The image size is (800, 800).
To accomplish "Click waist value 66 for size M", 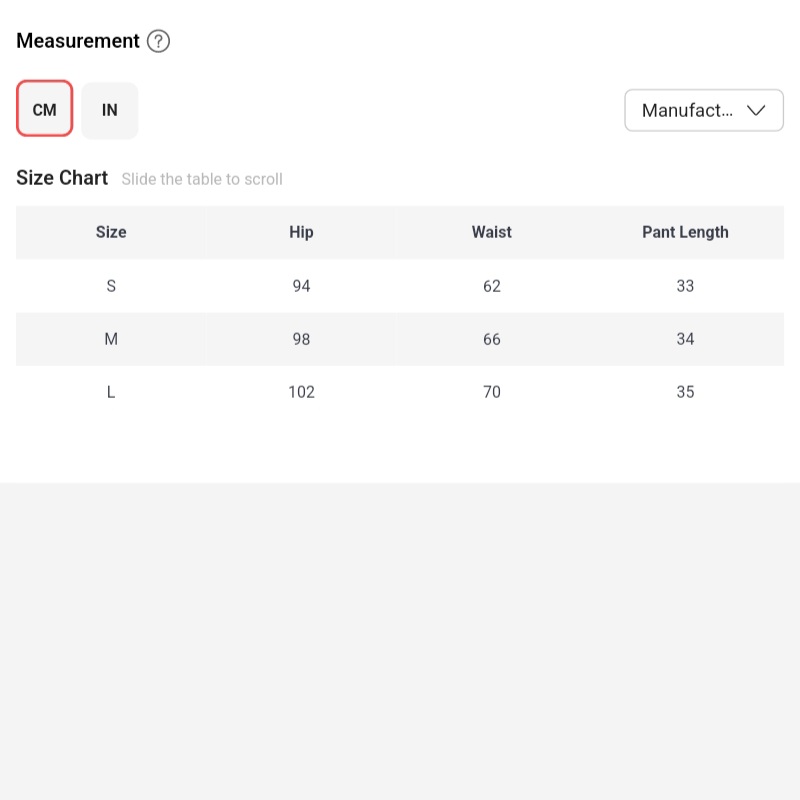I will point(491,339).
